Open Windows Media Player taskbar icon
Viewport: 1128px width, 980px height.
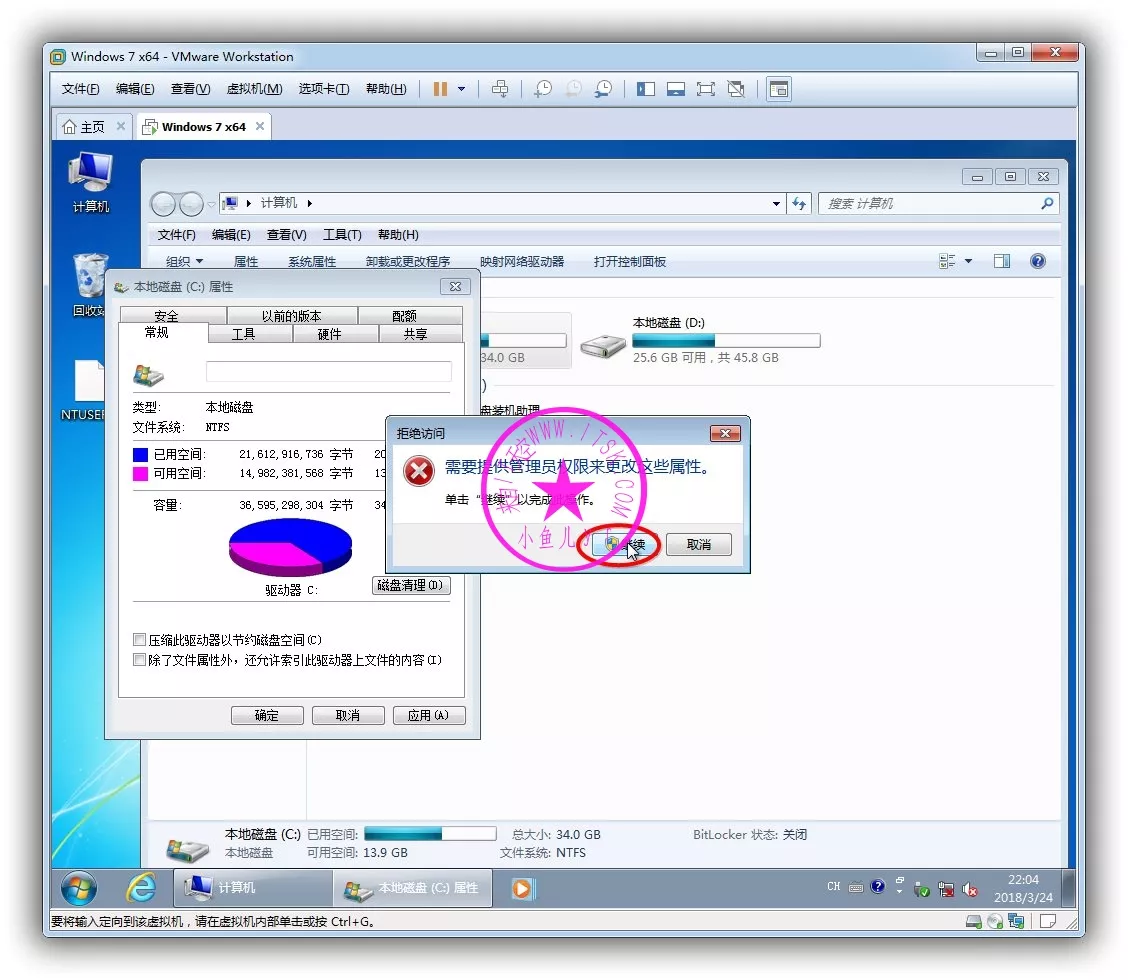(522, 888)
